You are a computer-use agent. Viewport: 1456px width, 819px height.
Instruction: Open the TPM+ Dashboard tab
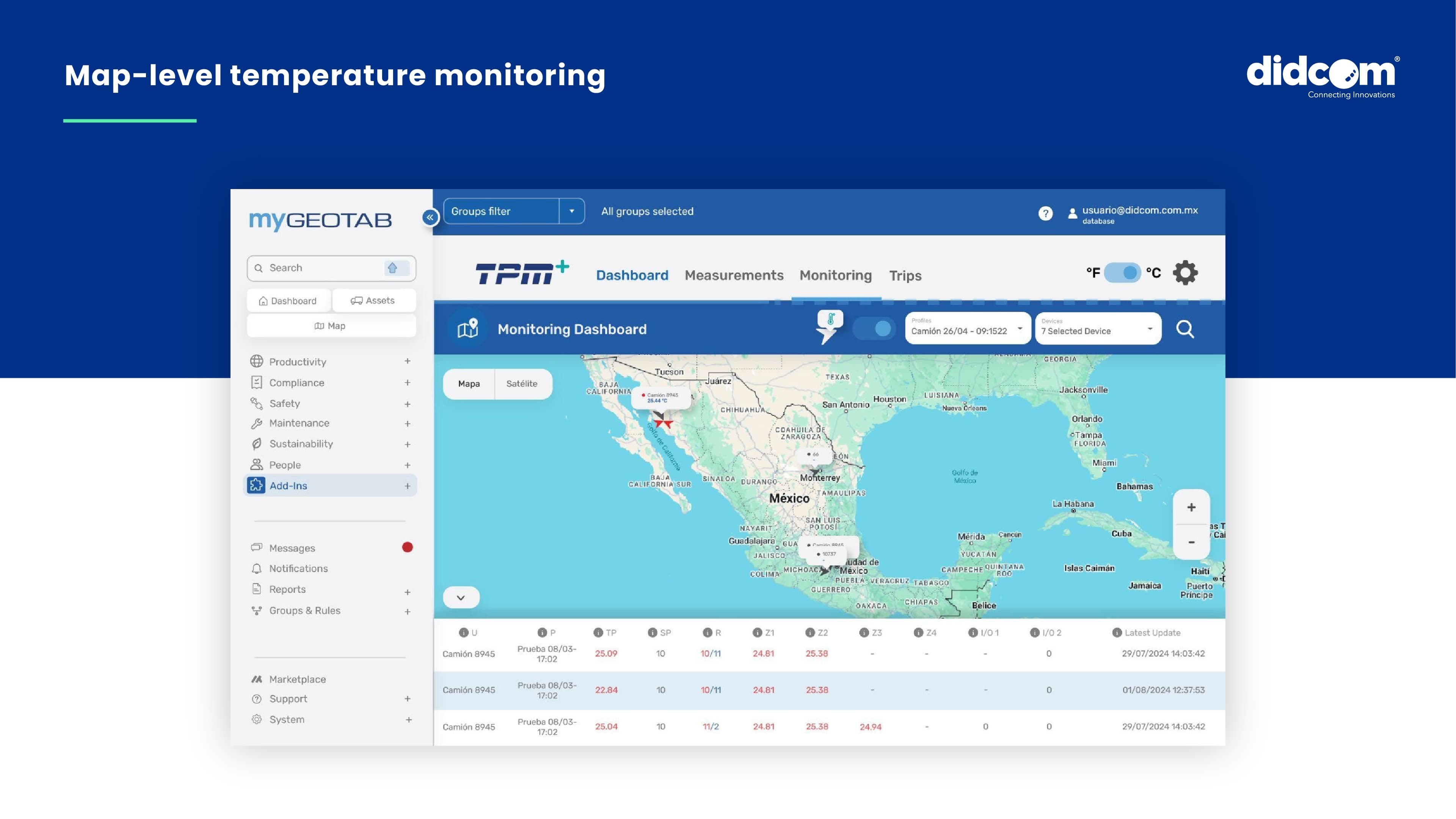[x=632, y=275]
